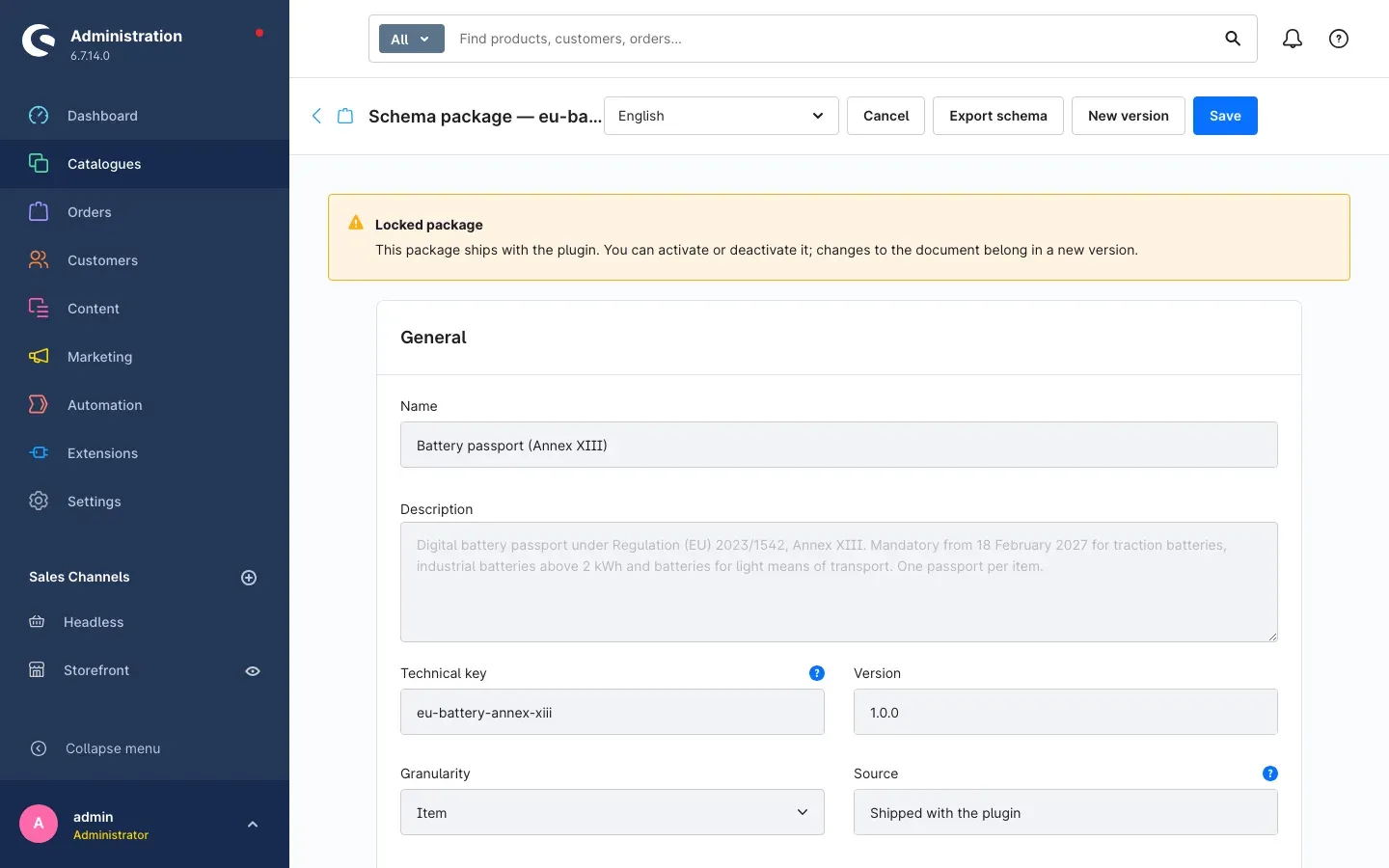Open the All search filter dropdown
This screenshot has width=1389, height=868.
click(411, 39)
